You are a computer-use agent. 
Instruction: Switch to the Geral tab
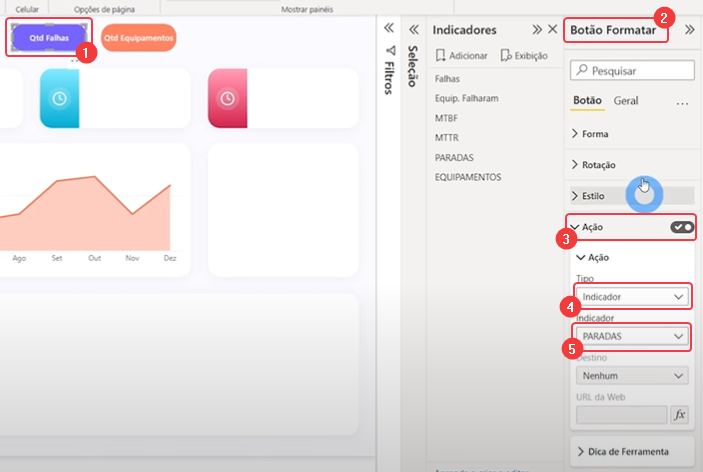626,101
